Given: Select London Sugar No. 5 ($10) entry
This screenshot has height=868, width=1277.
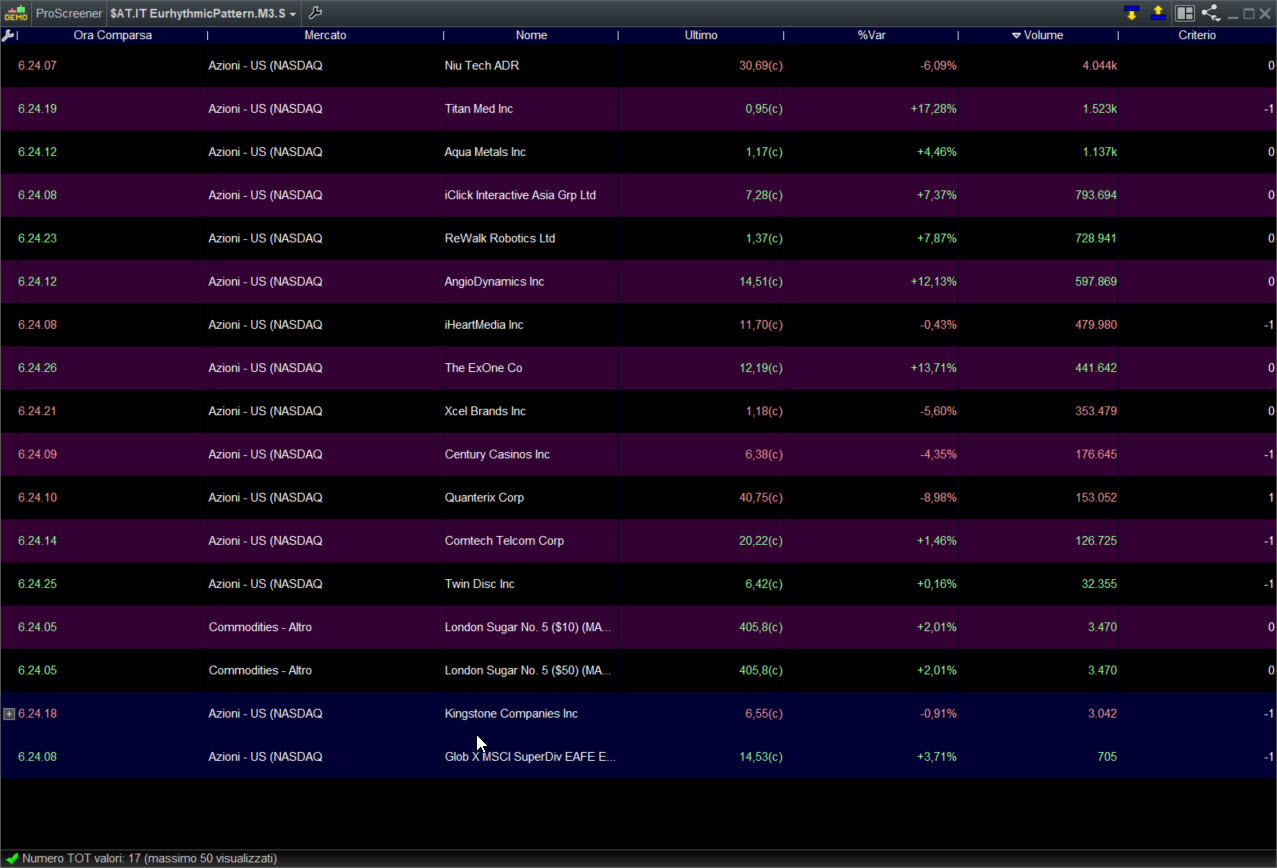Looking at the screenshot, I should 529,627.
